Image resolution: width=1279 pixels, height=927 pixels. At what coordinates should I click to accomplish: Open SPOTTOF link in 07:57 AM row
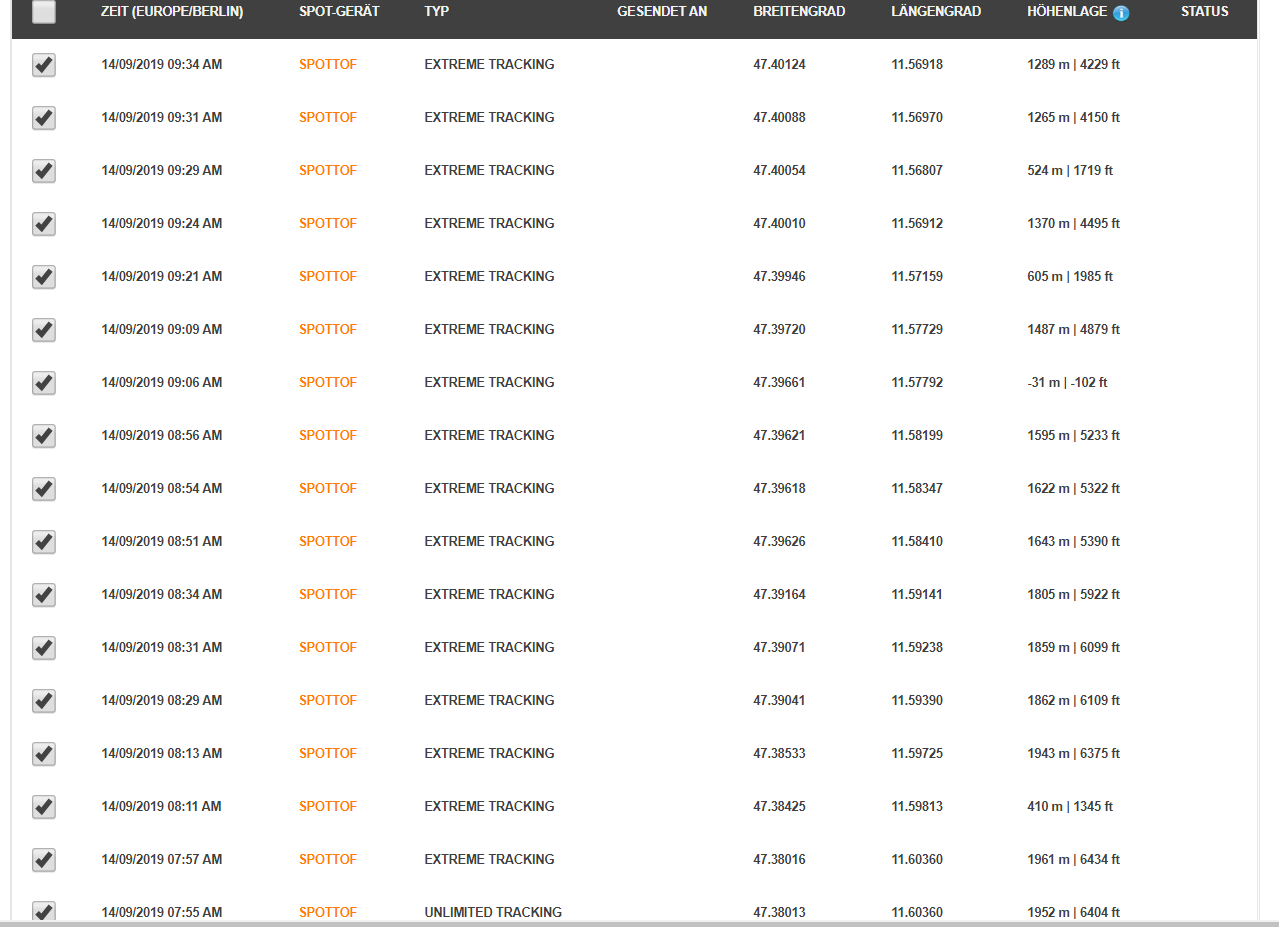(x=328, y=860)
